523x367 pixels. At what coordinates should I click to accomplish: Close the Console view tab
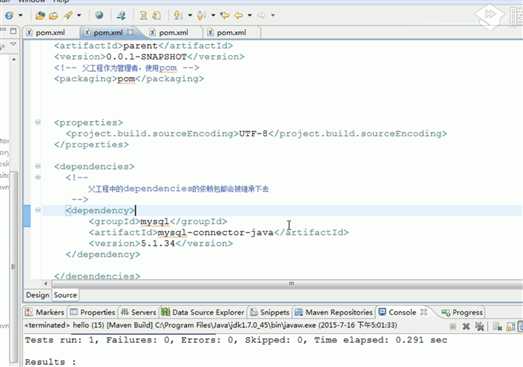[x=424, y=312]
